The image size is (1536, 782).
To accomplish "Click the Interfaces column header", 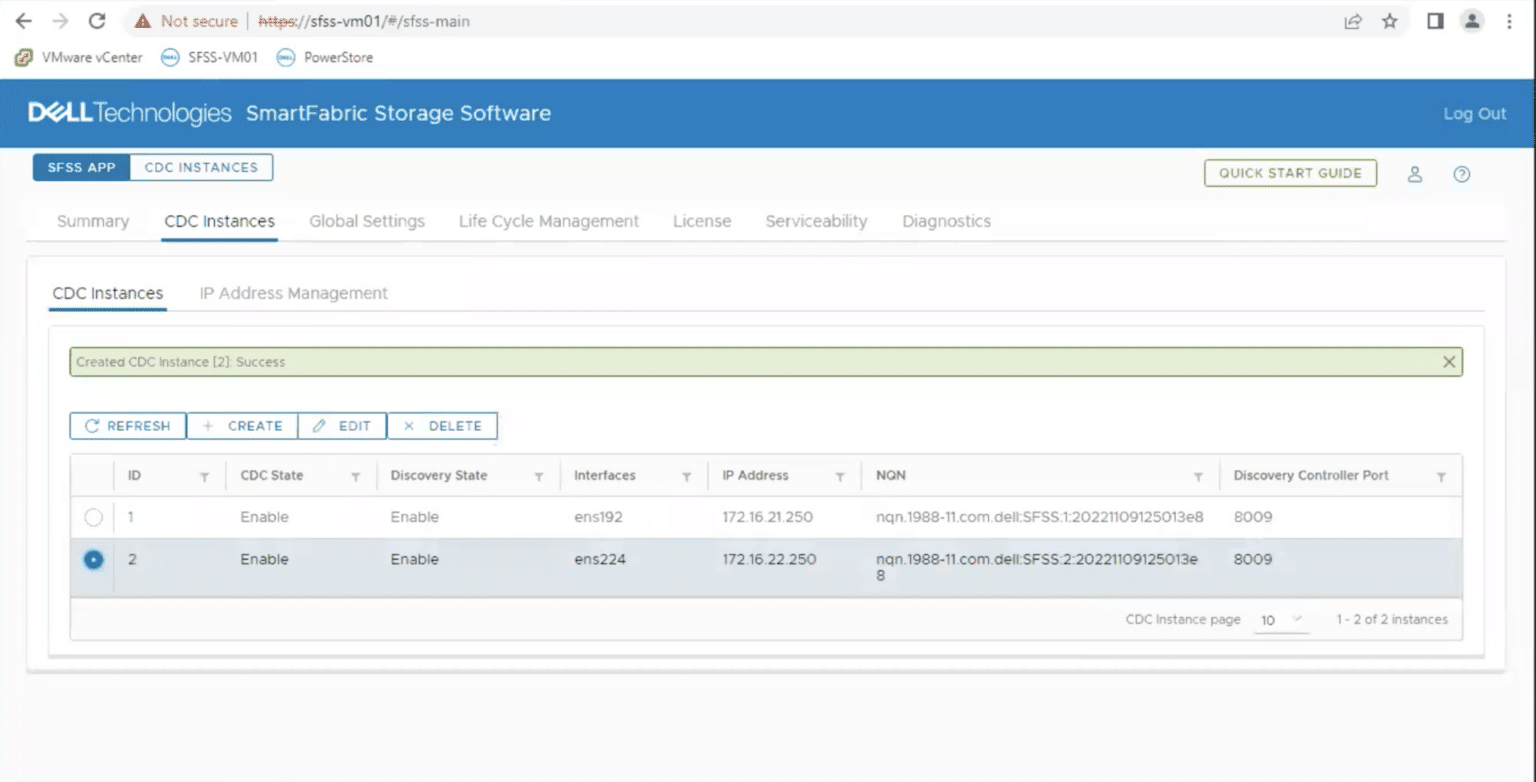I will point(605,476).
